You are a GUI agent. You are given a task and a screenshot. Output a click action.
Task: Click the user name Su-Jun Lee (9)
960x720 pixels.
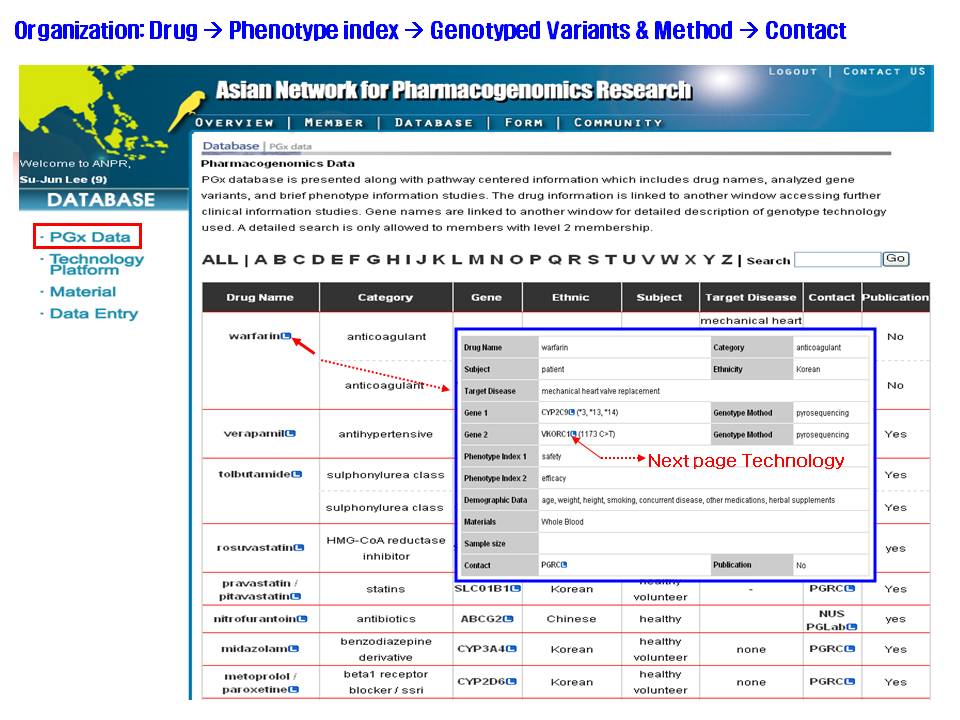63,179
